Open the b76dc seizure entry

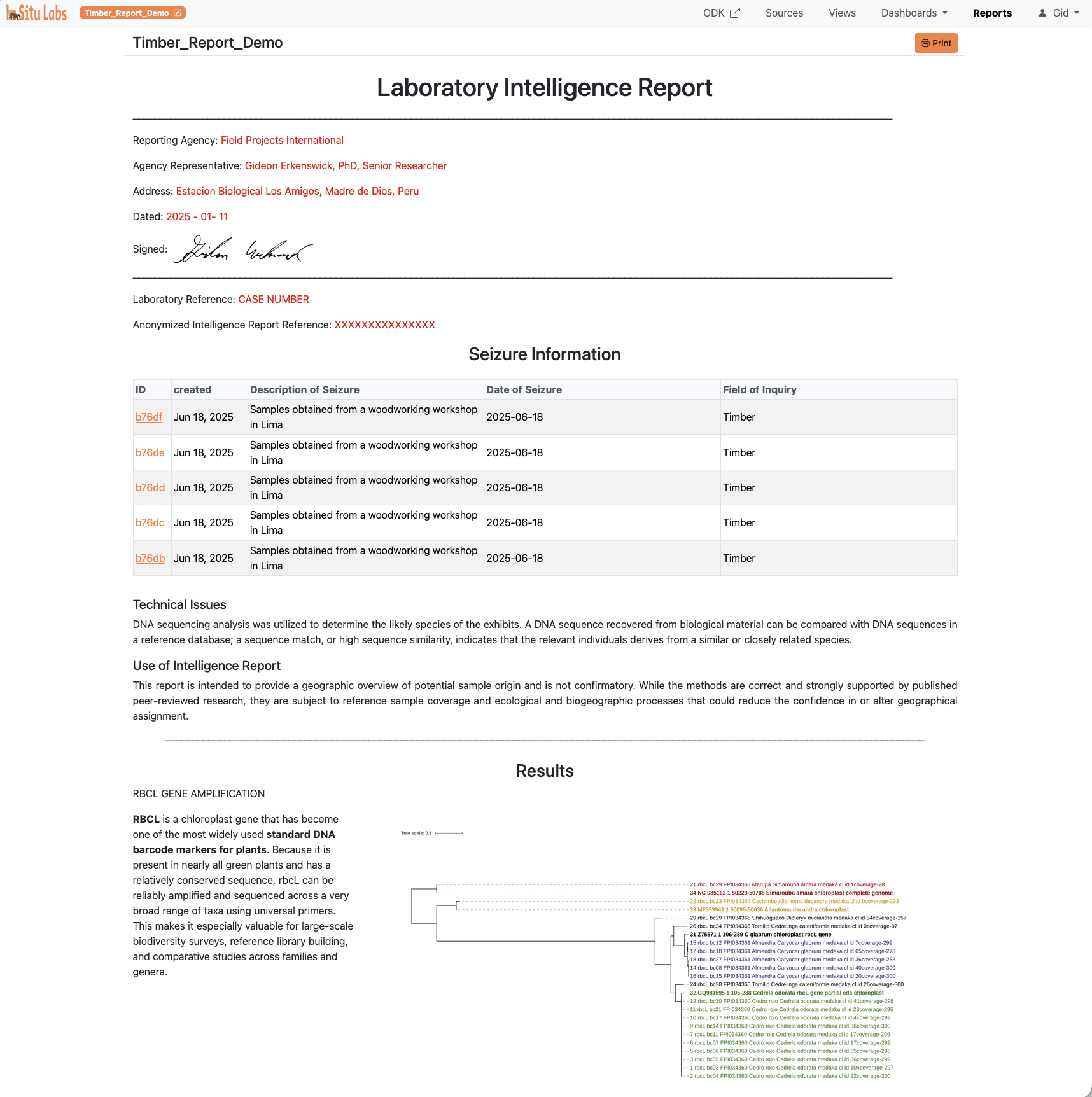[x=150, y=522]
